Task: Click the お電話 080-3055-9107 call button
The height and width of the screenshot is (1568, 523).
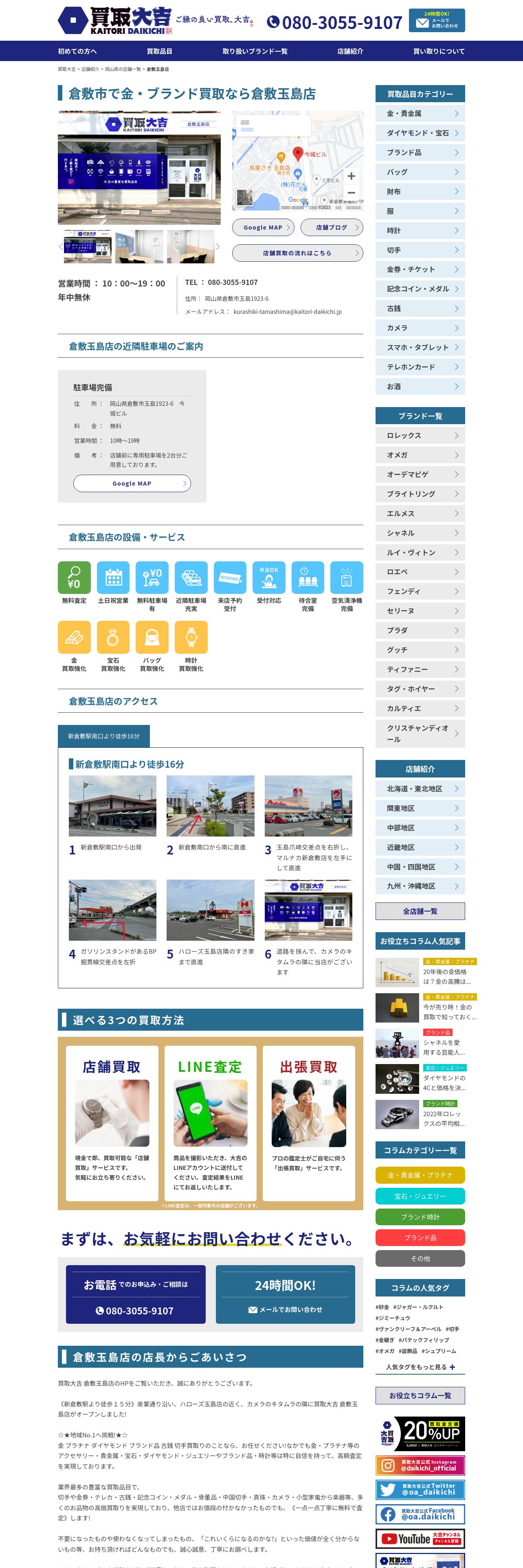Action: pos(136,1294)
